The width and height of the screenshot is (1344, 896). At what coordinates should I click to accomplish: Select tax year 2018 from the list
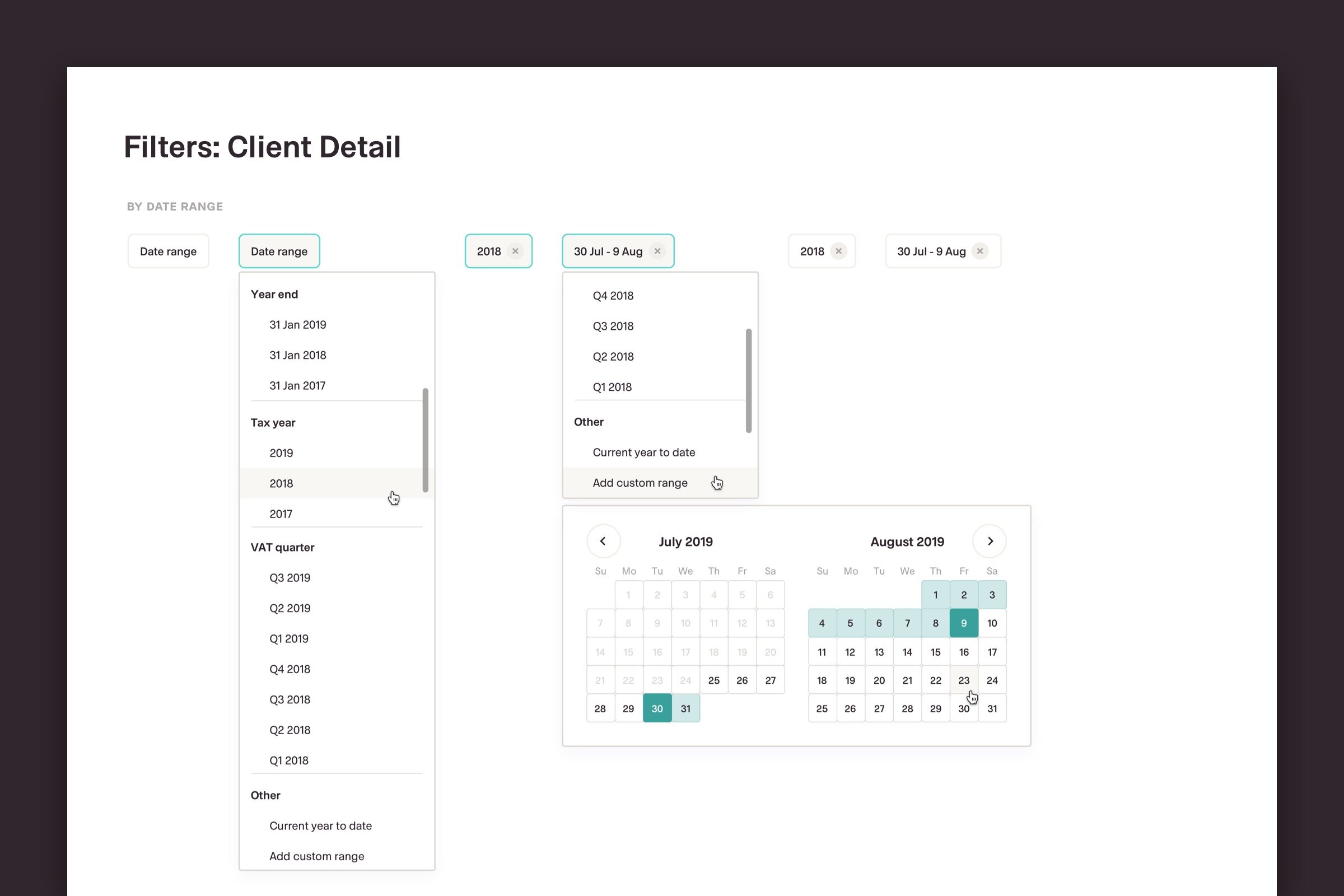point(281,483)
